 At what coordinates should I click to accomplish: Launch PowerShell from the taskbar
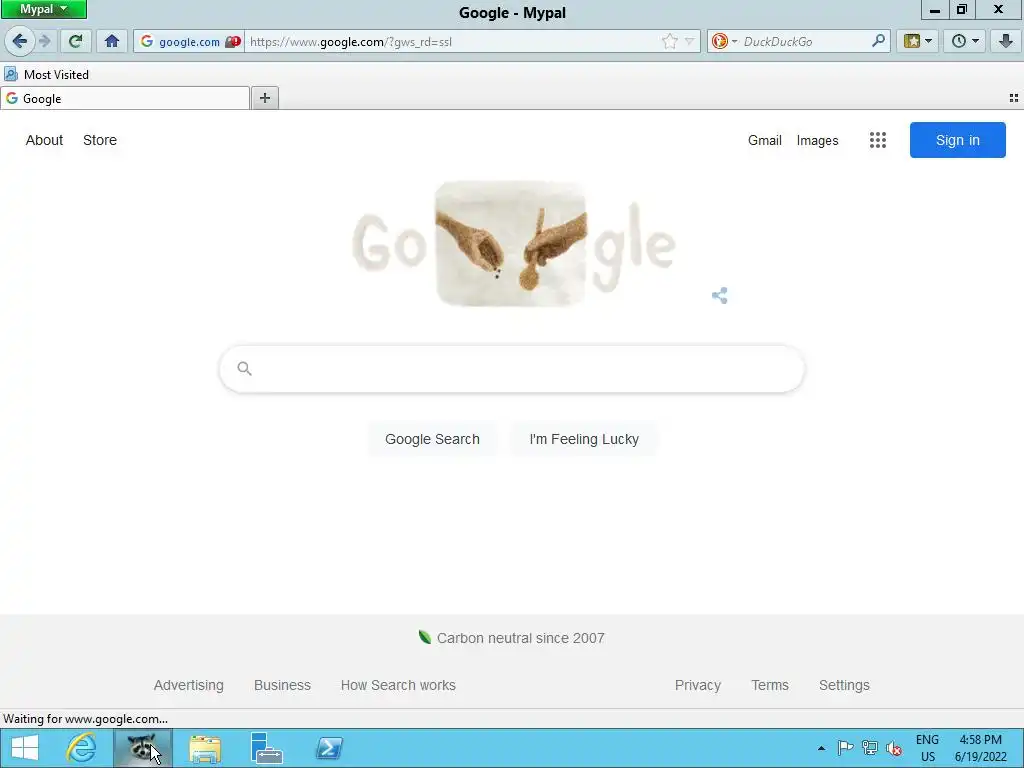click(x=328, y=748)
